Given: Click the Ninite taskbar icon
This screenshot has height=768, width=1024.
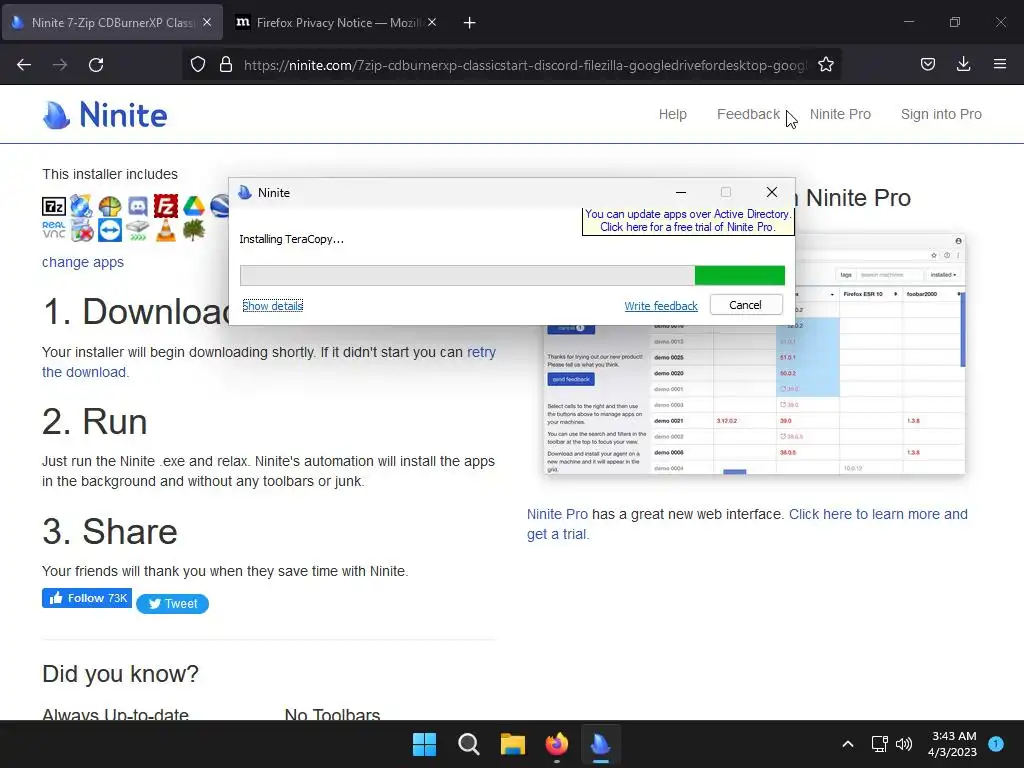Looking at the screenshot, I should (601, 744).
